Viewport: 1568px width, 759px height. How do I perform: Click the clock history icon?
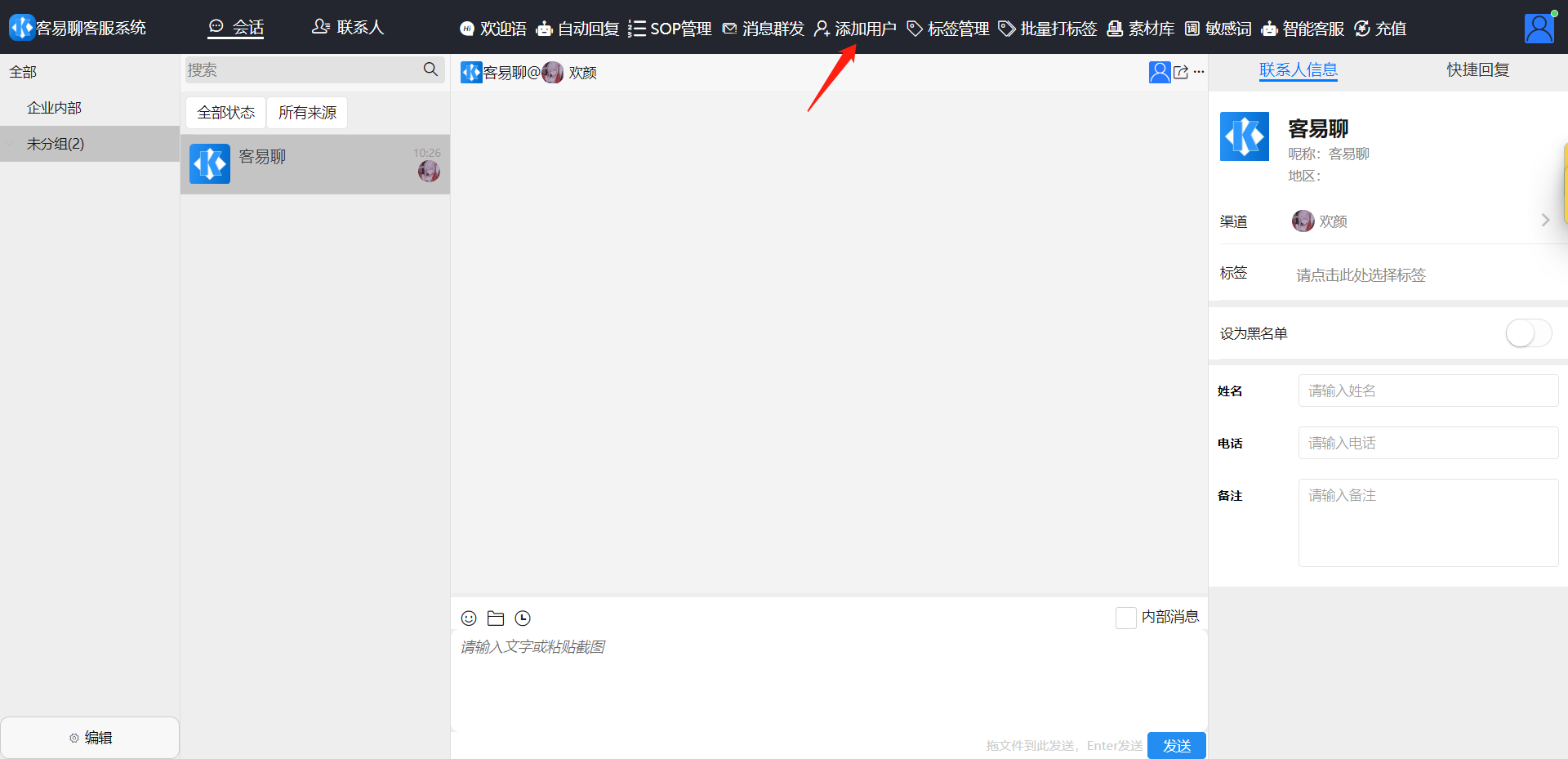coord(523,618)
